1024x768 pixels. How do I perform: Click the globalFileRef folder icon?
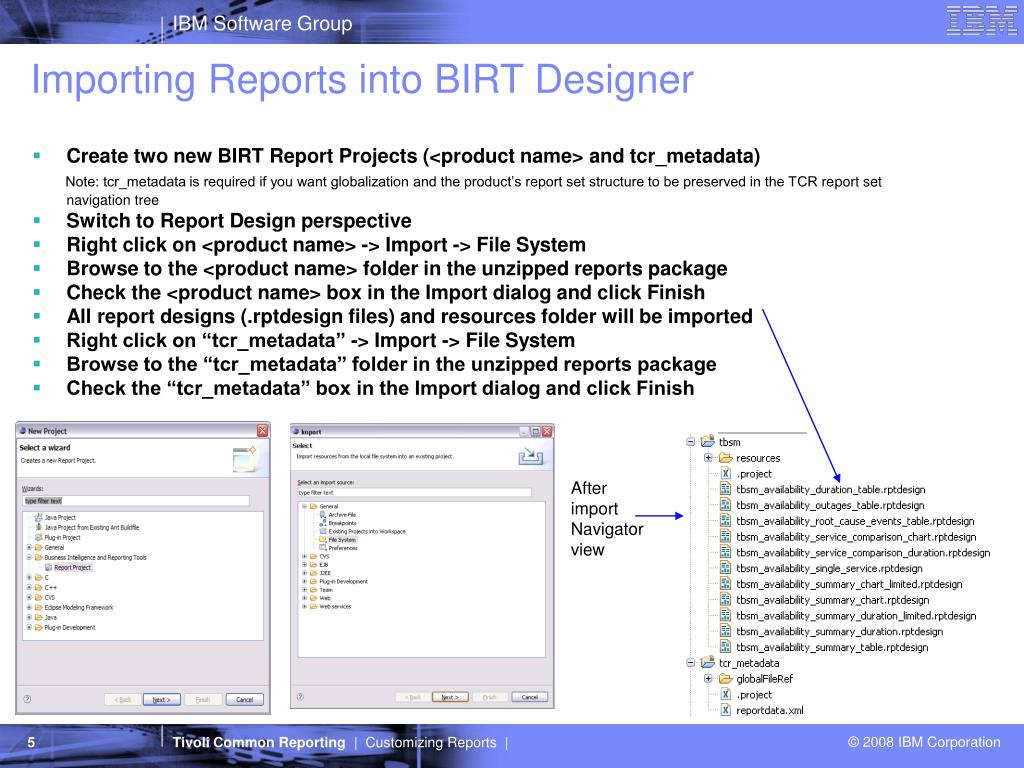[x=725, y=679]
